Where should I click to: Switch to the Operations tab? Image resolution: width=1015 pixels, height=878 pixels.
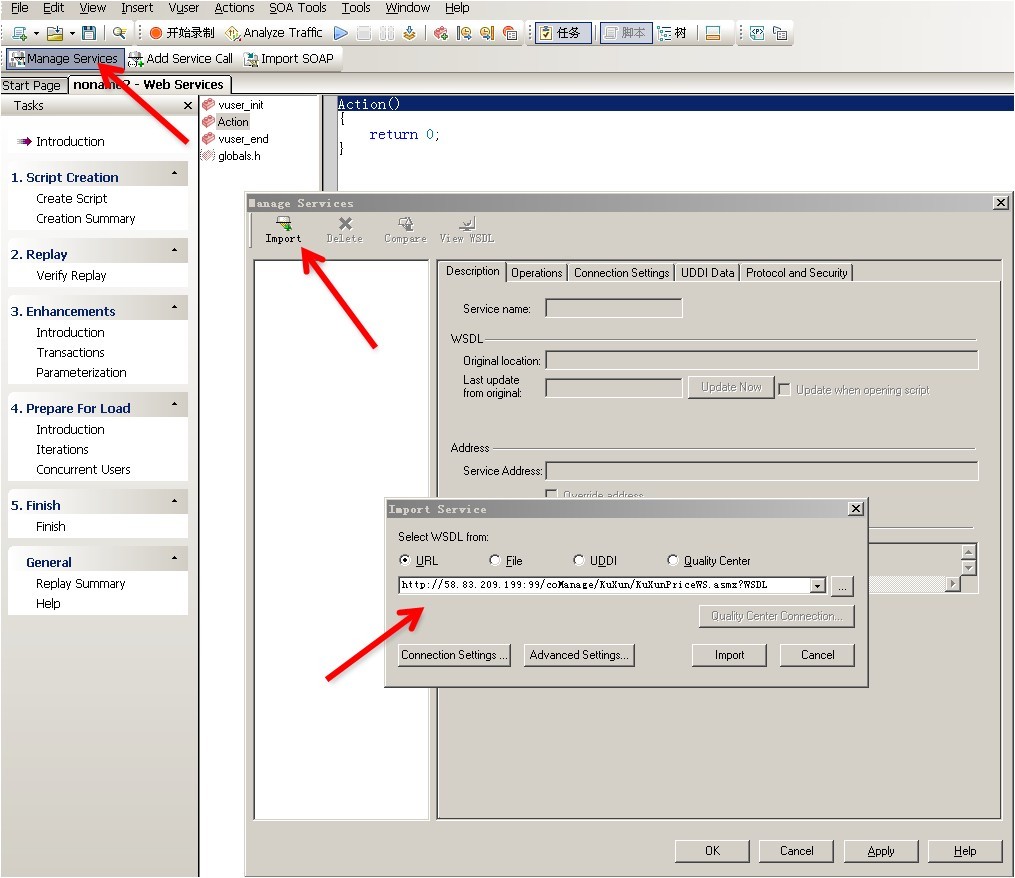pos(537,273)
